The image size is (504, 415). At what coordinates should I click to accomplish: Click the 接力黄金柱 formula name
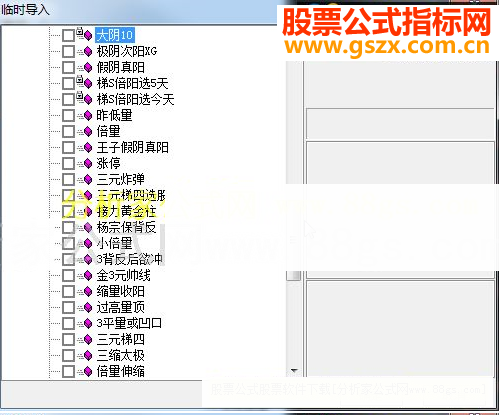(126, 211)
